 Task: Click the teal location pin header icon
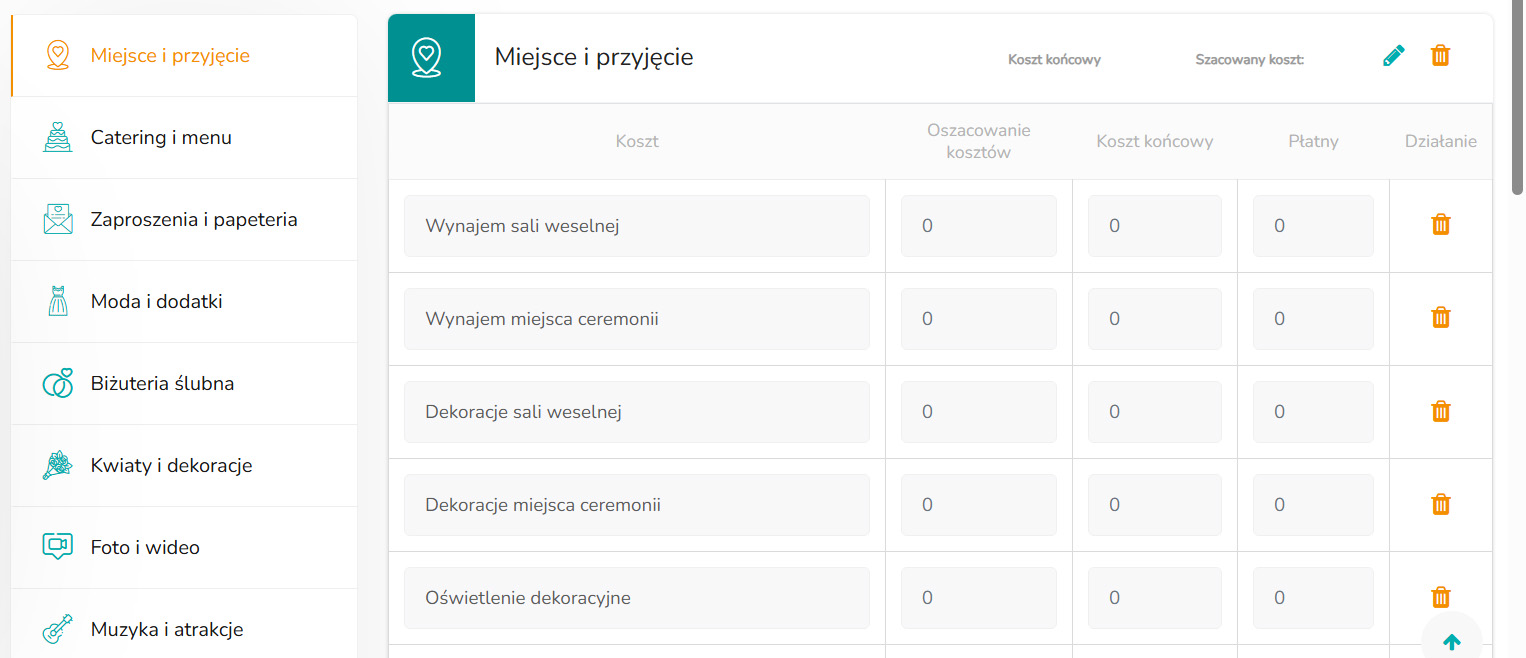[431, 58]
